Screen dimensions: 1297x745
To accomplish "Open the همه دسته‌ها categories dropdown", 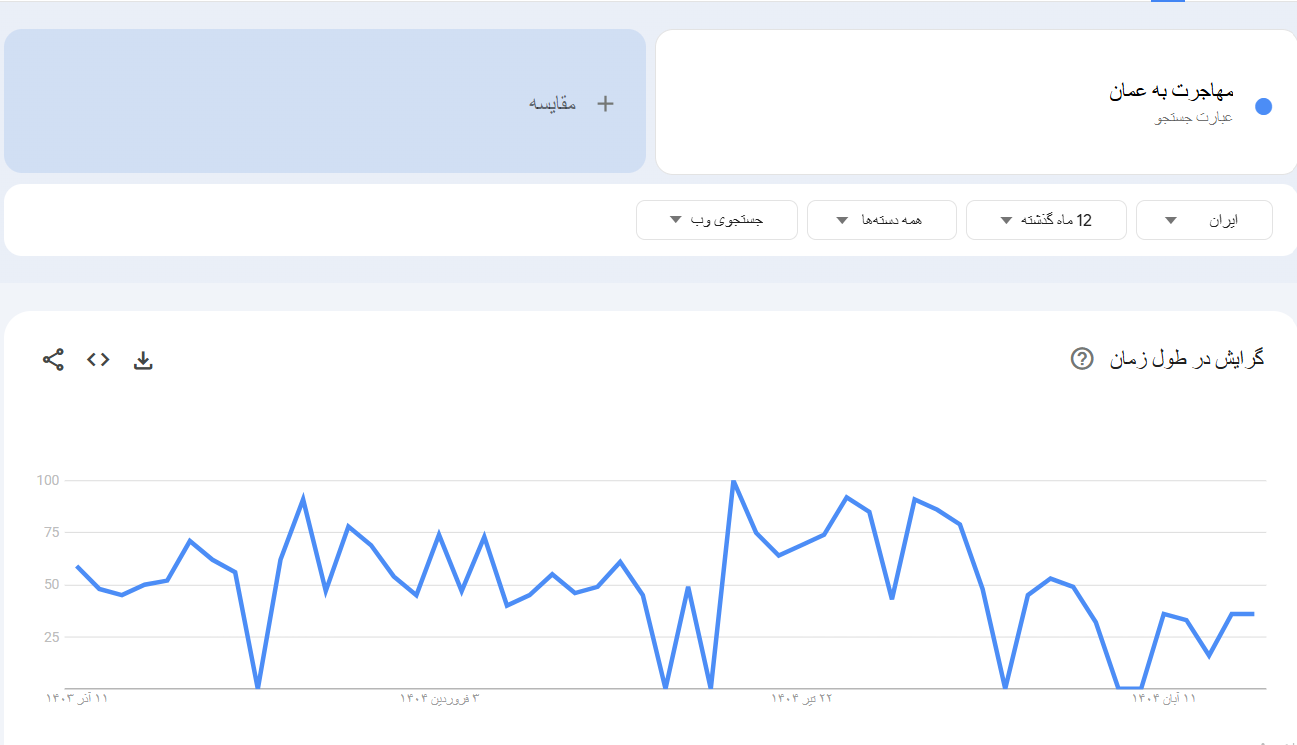I will pyautogui.click(x=881, y=220).
